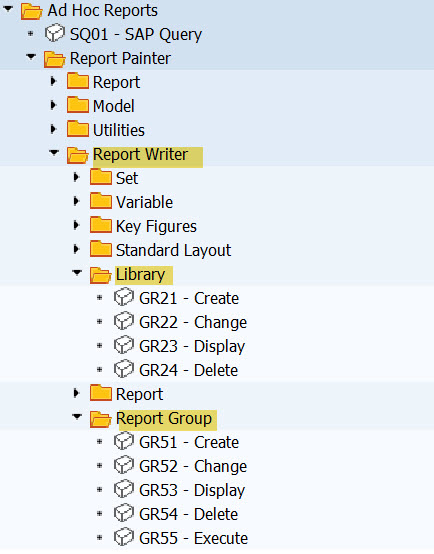This screenshot has width=434, height=554.
Task: Open GR24 - Delete library transaction
Action: tap(189, 370)
